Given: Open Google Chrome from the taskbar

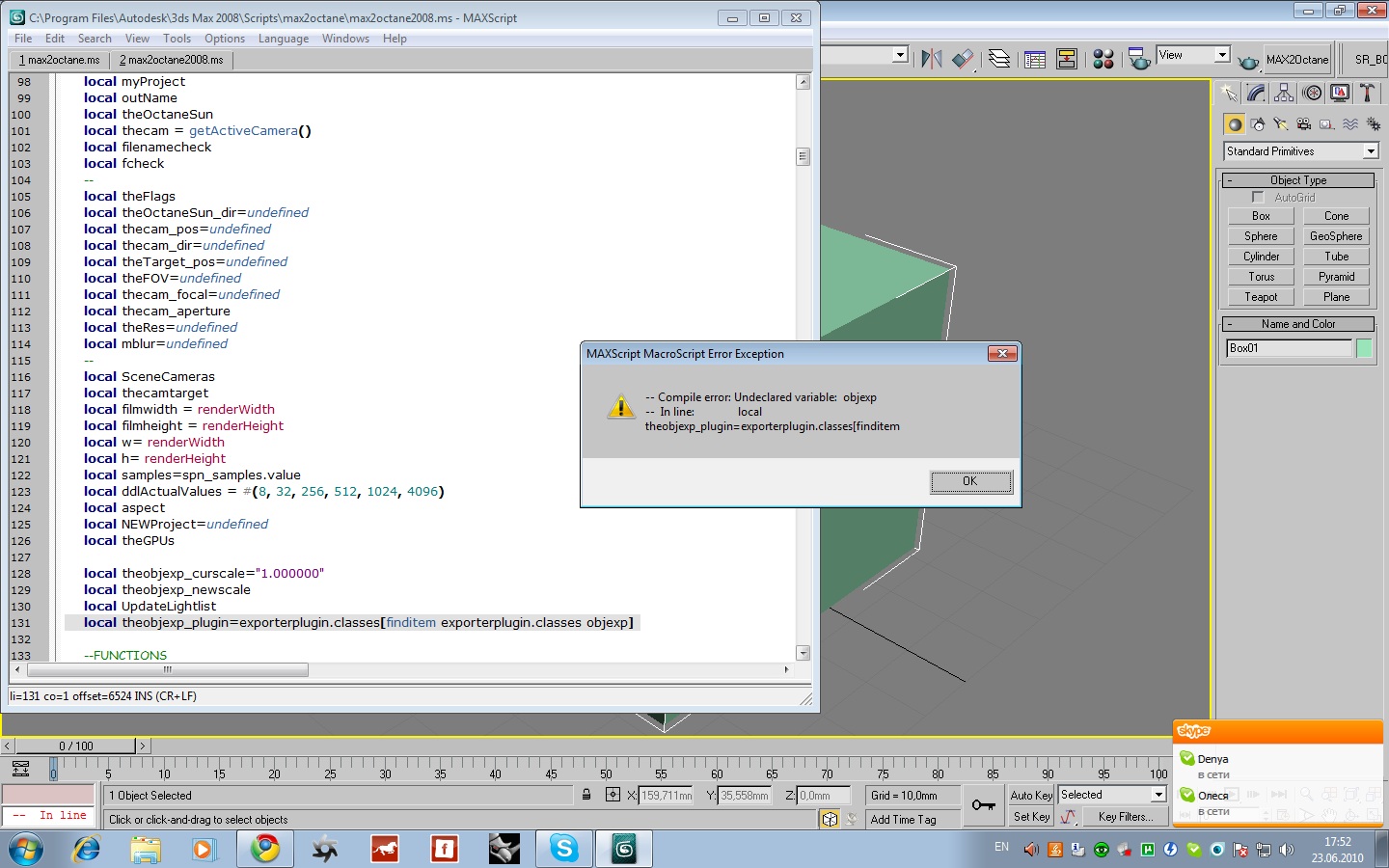Looking at the screenshot, I should (265, 849).
